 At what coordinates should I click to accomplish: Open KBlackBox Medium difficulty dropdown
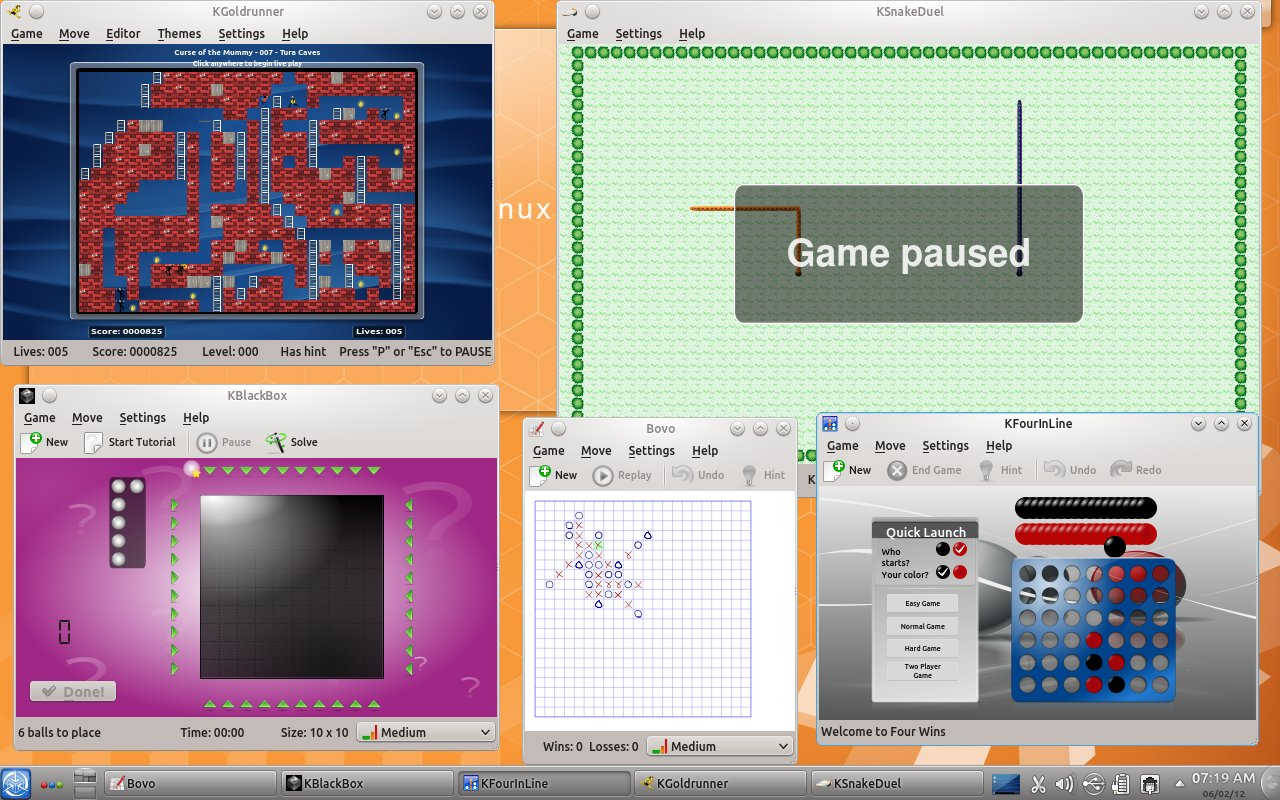426,732
